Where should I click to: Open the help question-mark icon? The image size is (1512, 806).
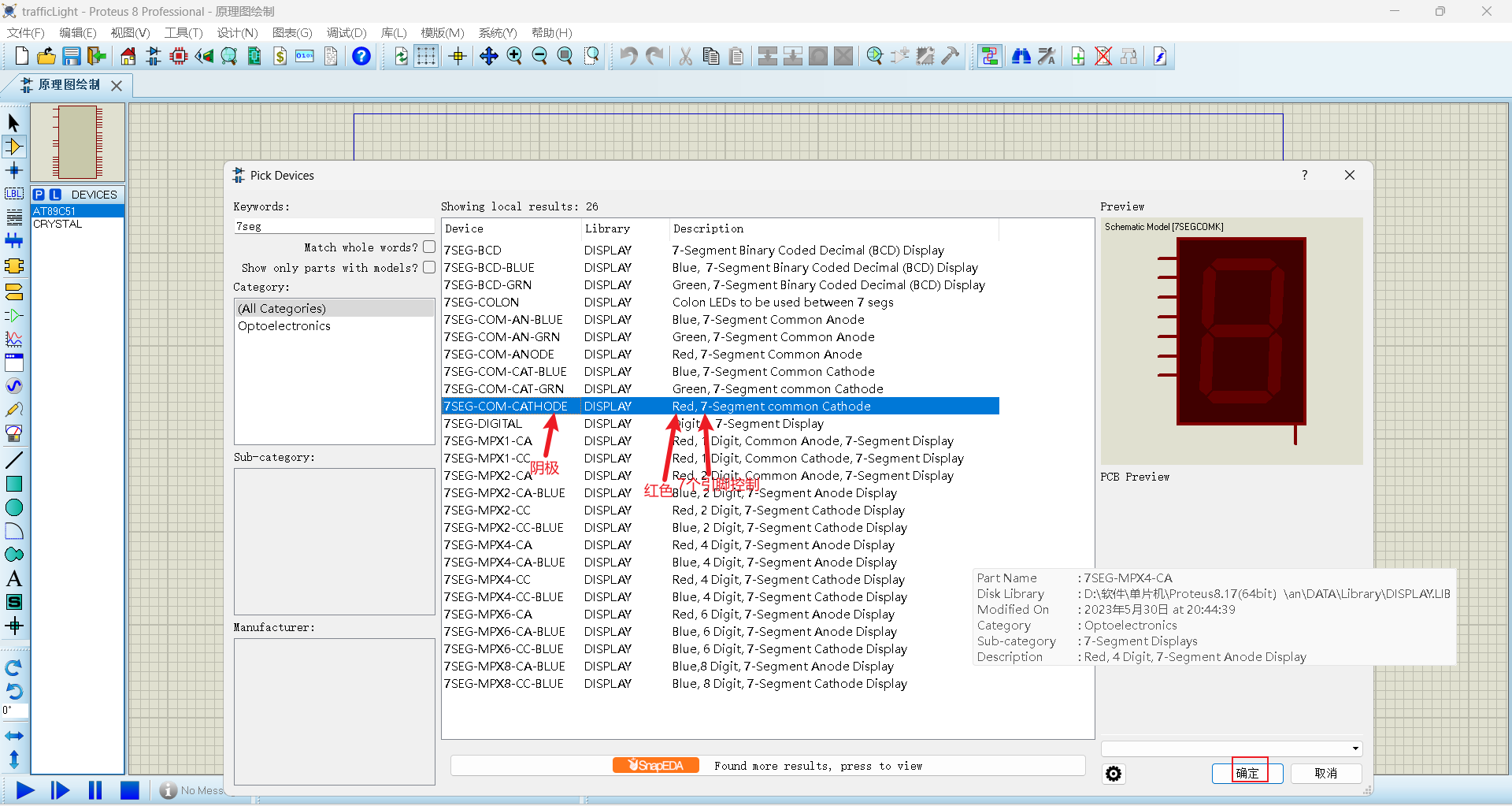coord(361,56)
